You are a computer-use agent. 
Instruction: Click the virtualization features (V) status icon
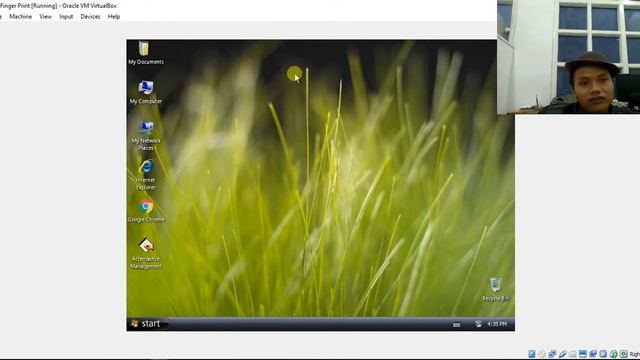point(603,354)
